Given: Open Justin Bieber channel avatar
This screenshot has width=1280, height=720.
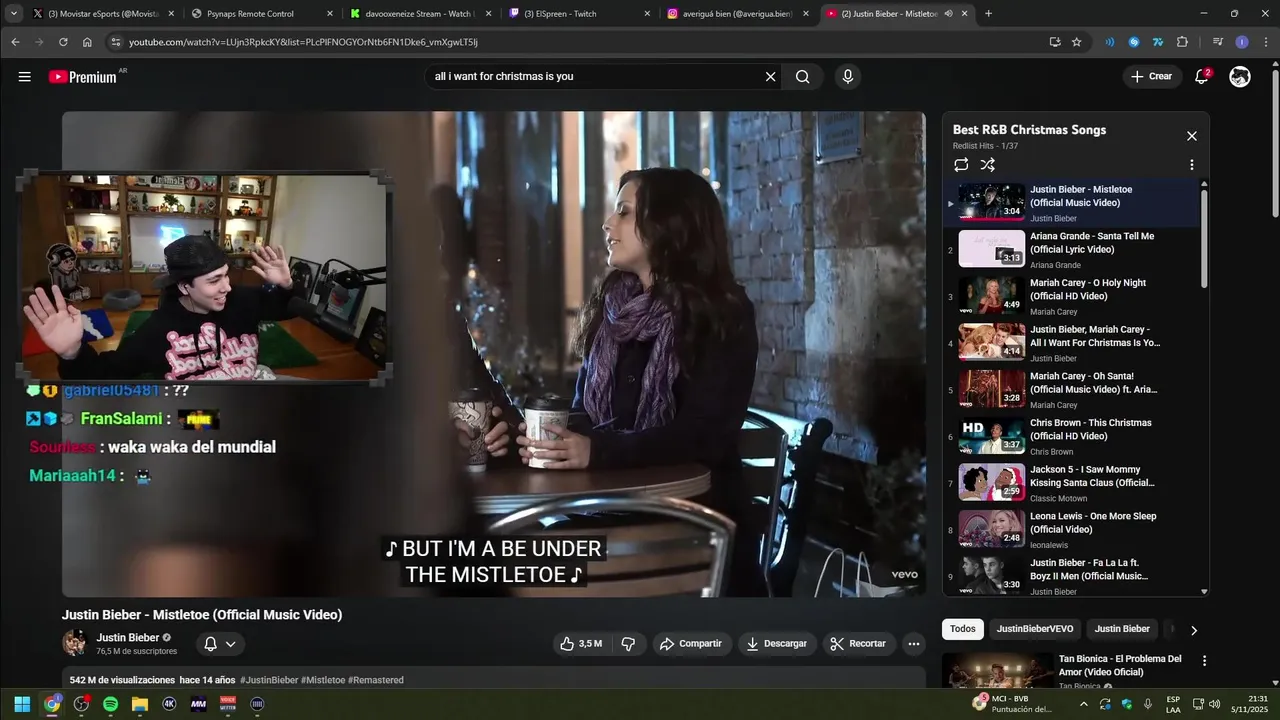Looking at the screenshot, I should pos(74,643).
